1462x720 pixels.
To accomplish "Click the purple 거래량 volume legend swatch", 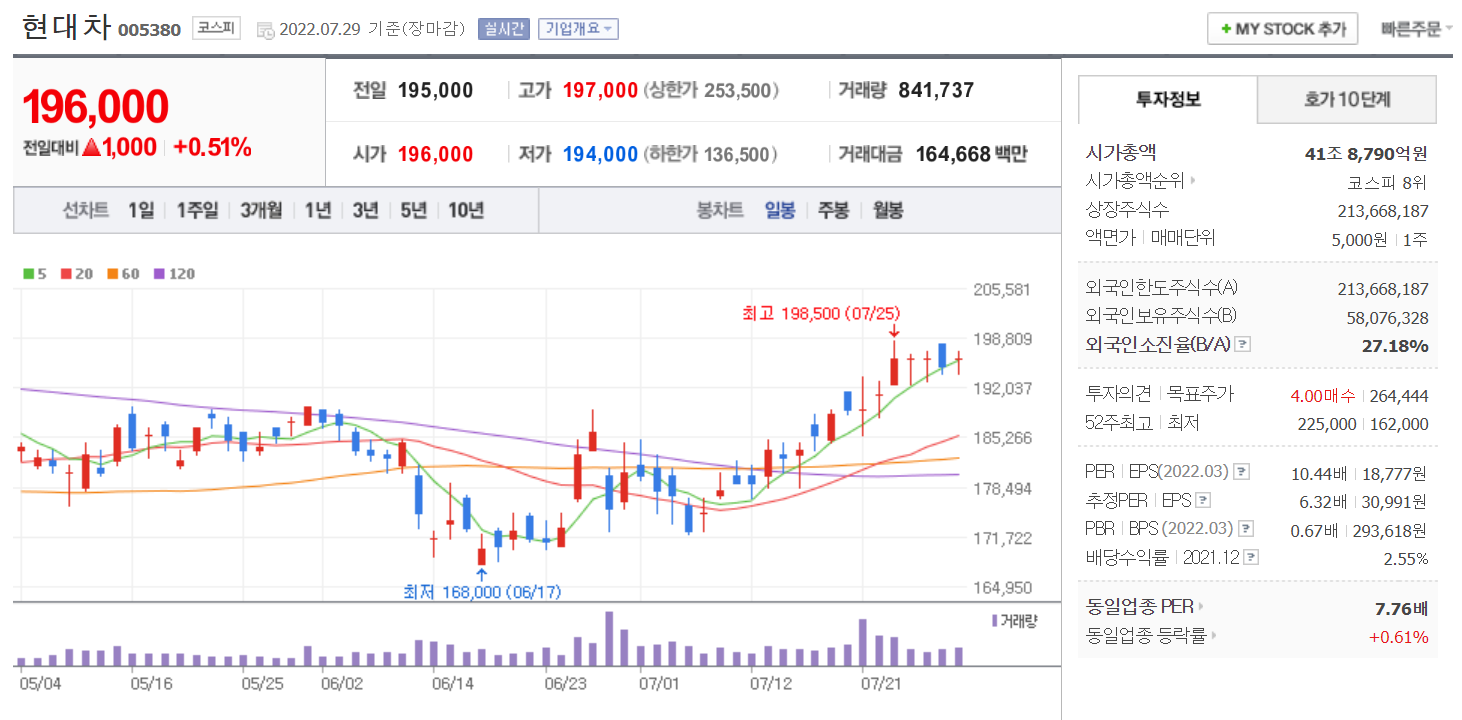I will click(x=994, y=621).
